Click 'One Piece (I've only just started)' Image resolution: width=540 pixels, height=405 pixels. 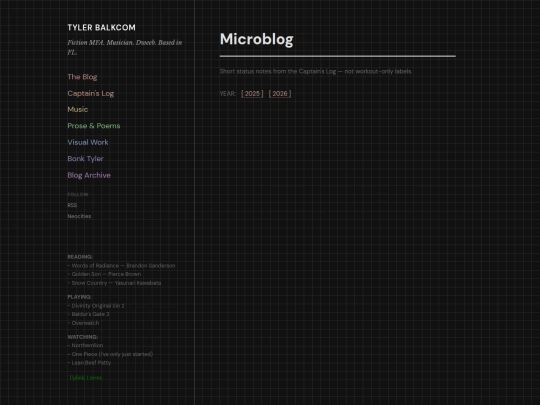110,354
